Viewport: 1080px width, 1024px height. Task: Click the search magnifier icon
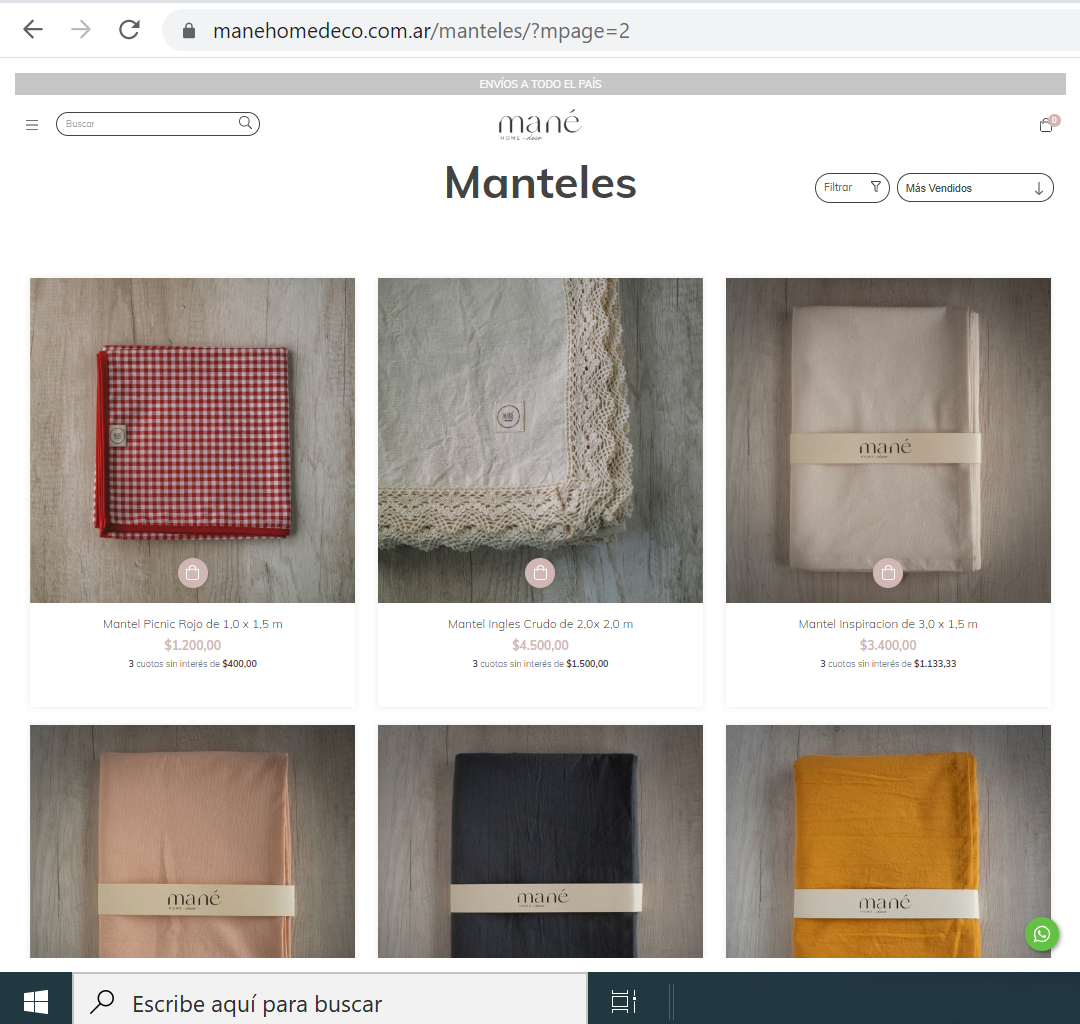(x=245, y=123)
